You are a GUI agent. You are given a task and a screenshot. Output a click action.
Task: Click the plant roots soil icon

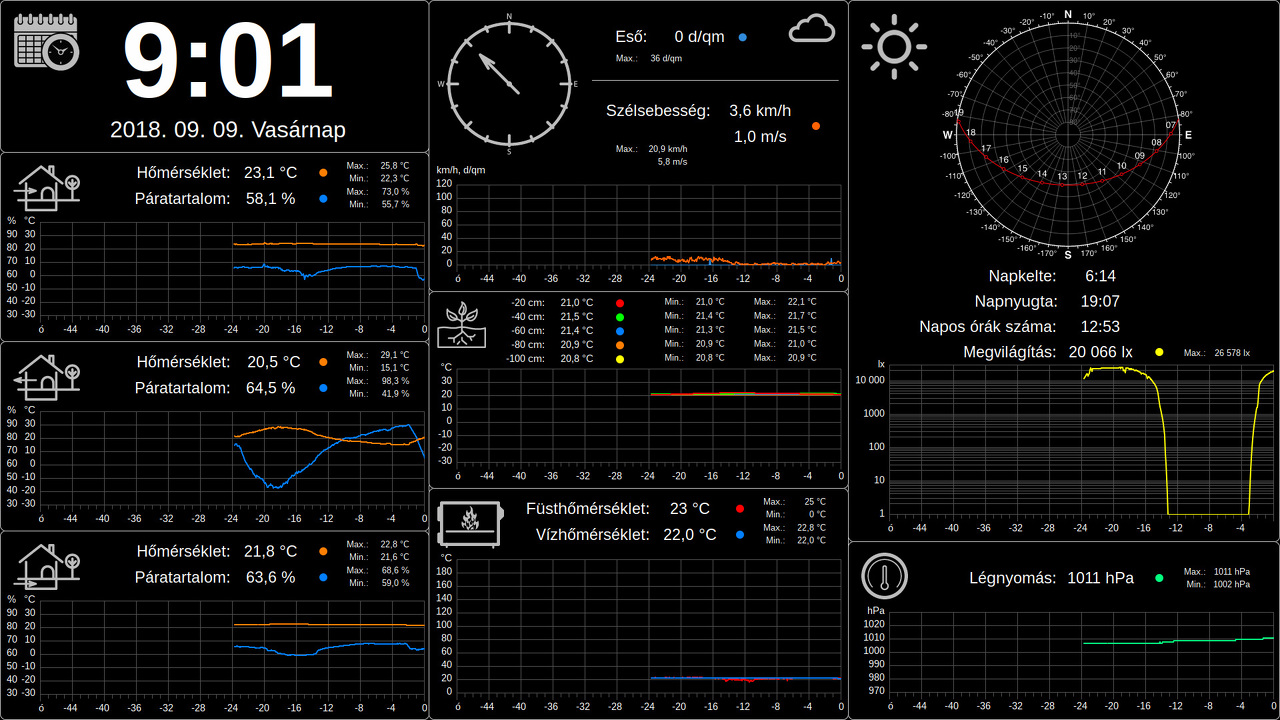(x=462, y=324)
